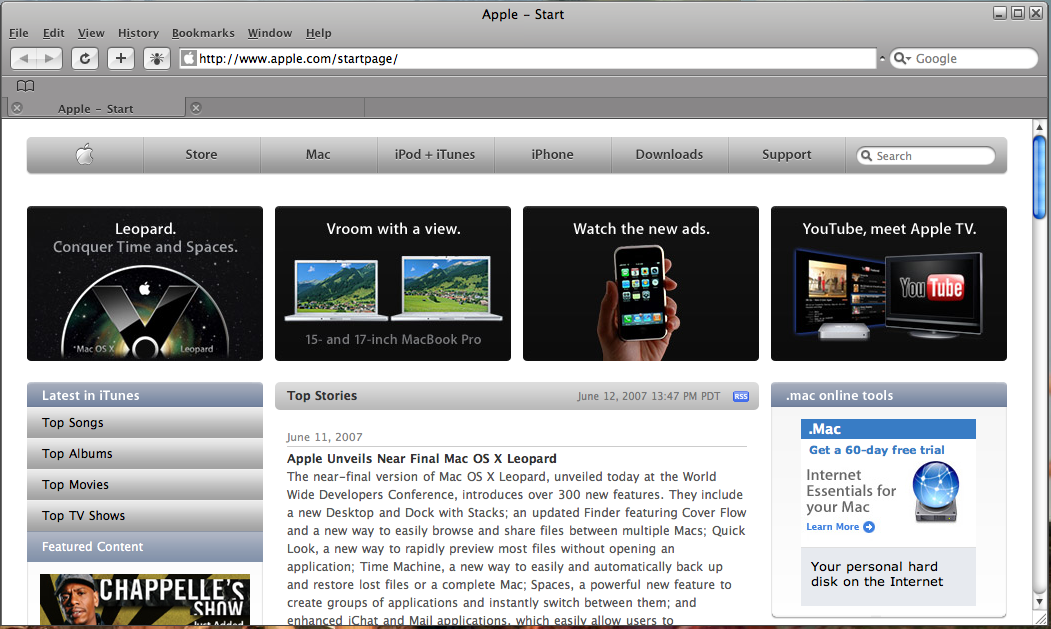The width and height of the screenshot is (1051, 629).
Task: Open the Window menu
Action: click(x=269, y=33)
